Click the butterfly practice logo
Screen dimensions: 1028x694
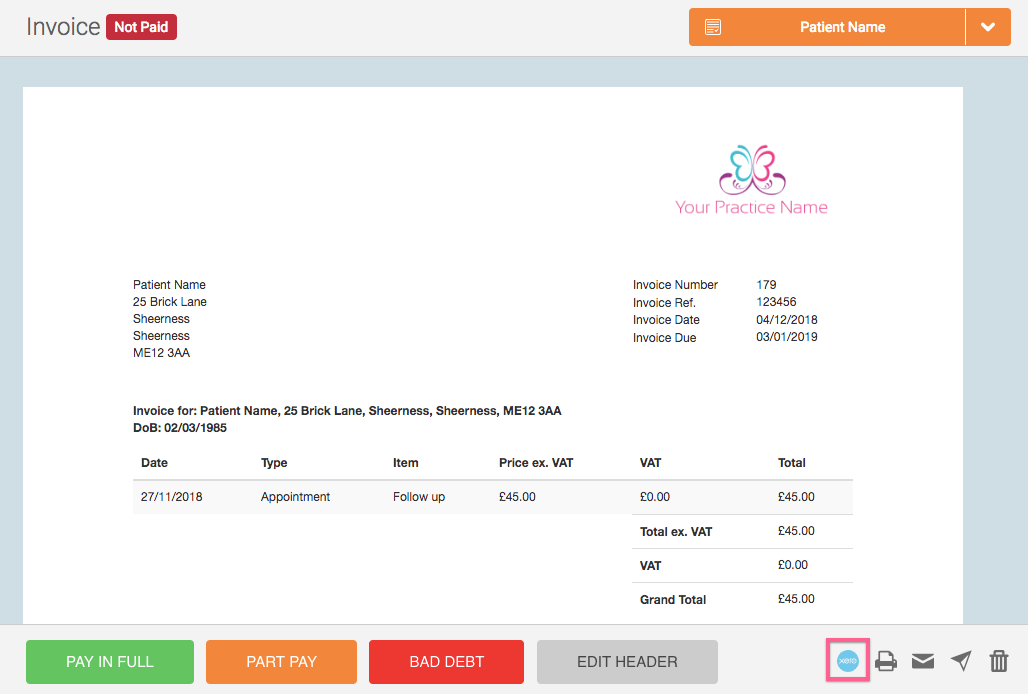pyautogui.click(x=752, y=170)
